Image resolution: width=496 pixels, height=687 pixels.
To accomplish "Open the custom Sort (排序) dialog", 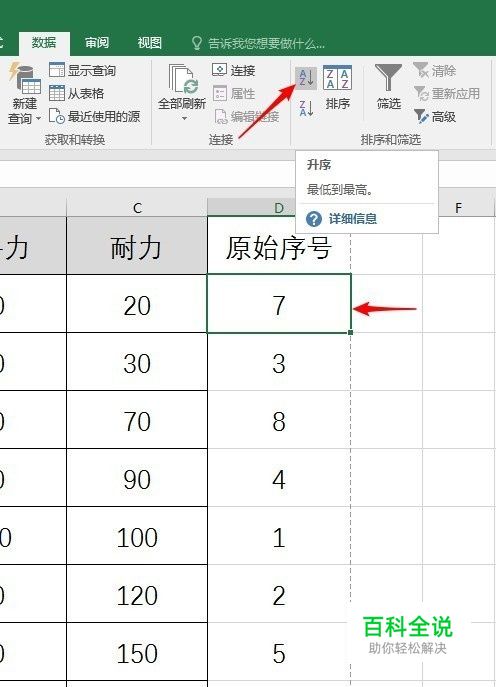I will tap(337, 87).
